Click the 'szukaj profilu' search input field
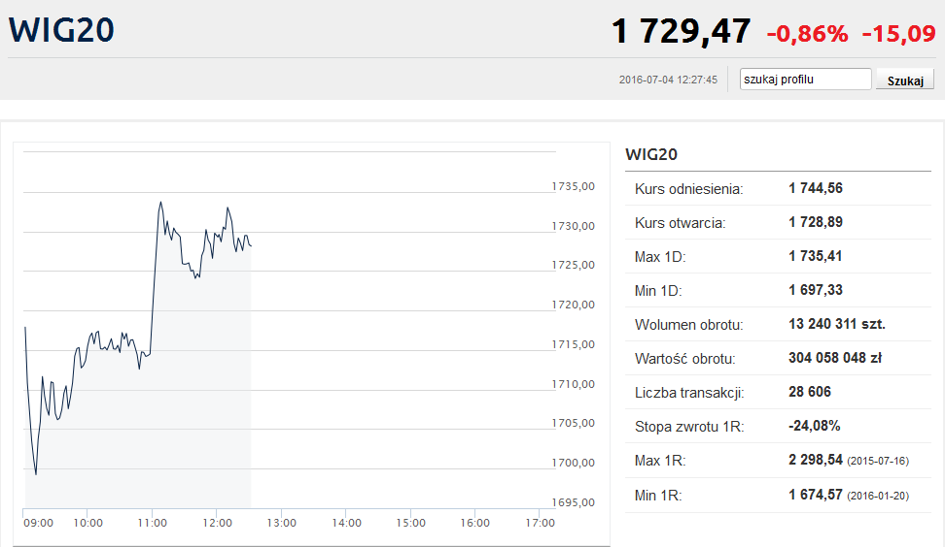This screenshot has width=945, height=547. (805, 79)
